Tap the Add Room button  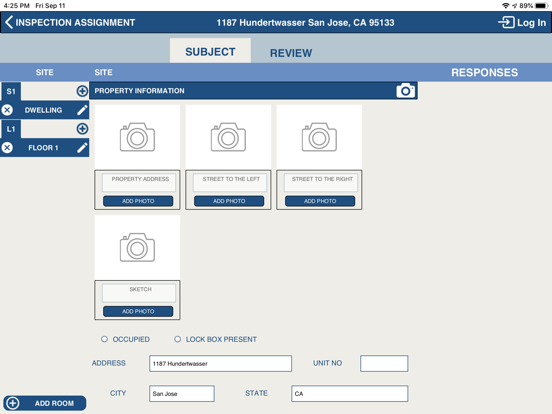pyautogui.click(x=45, y=403)
